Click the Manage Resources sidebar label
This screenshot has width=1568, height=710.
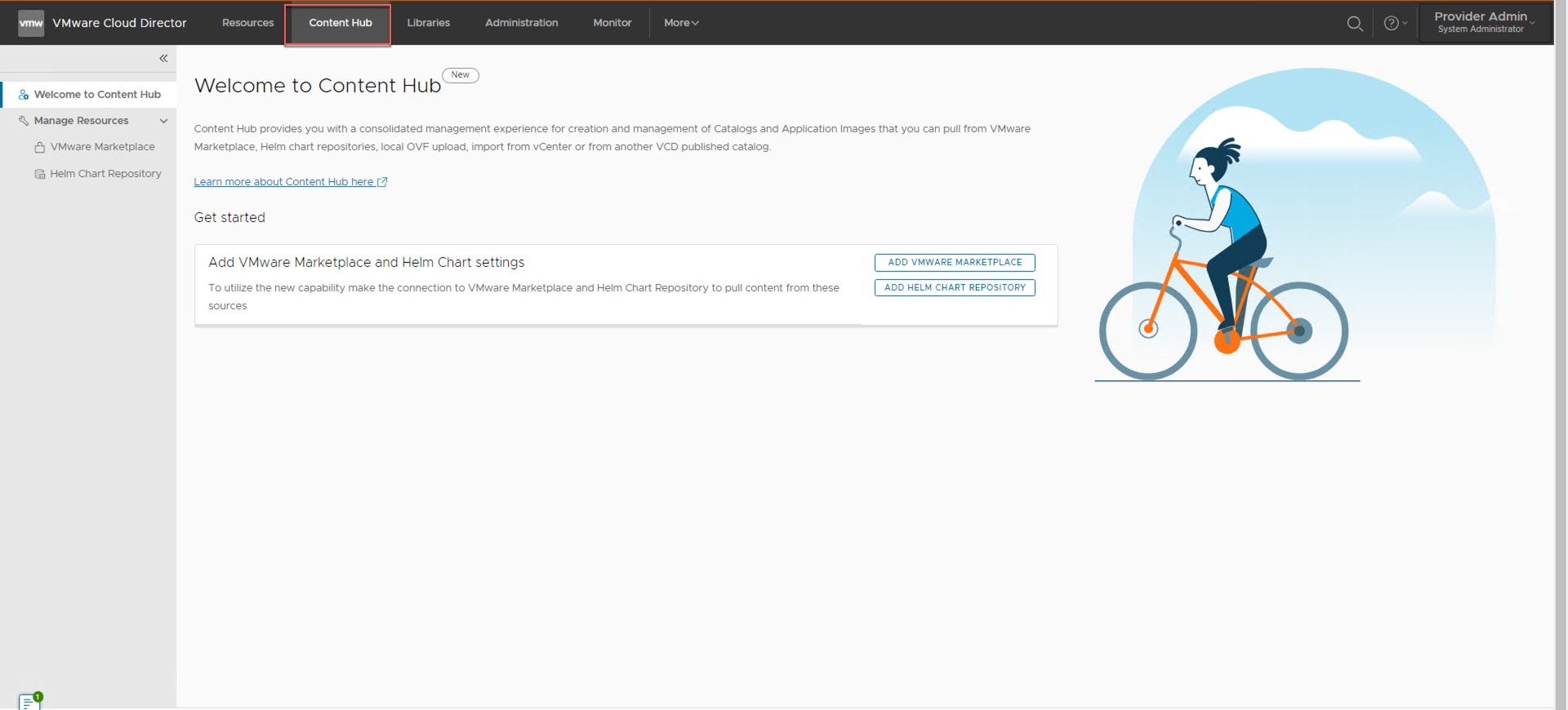pyautogui.click(x=82, y=121)
